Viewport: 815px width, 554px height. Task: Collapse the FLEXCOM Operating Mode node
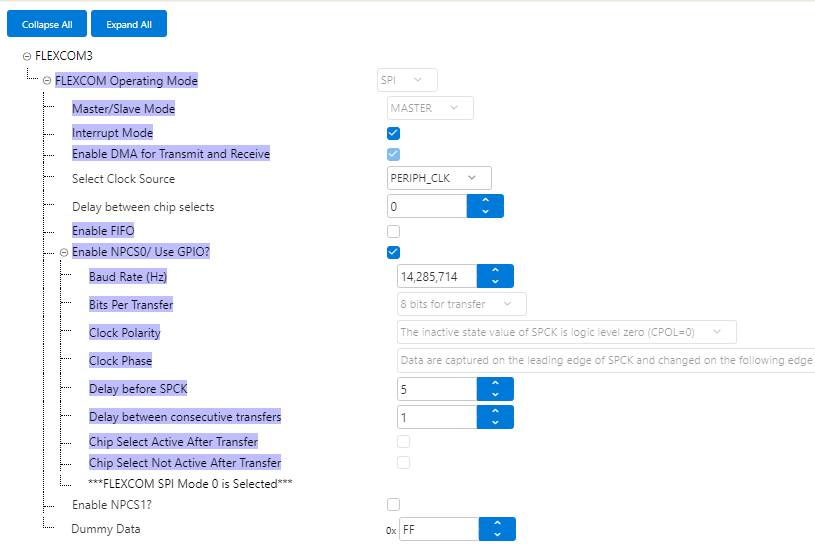[x=47, y=81]
